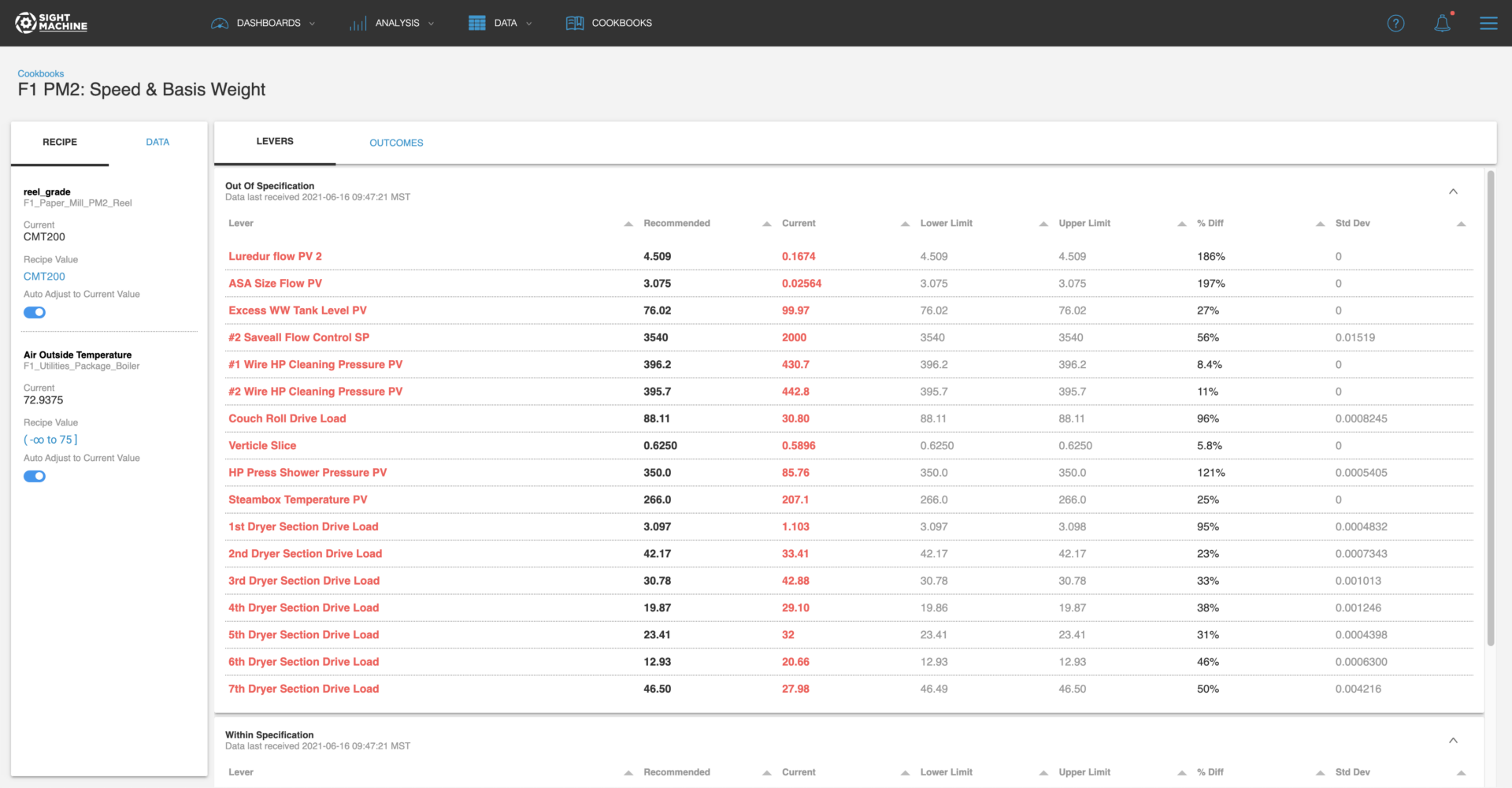
Task: Open the notifications bell icon
Action: (1442, 23)
